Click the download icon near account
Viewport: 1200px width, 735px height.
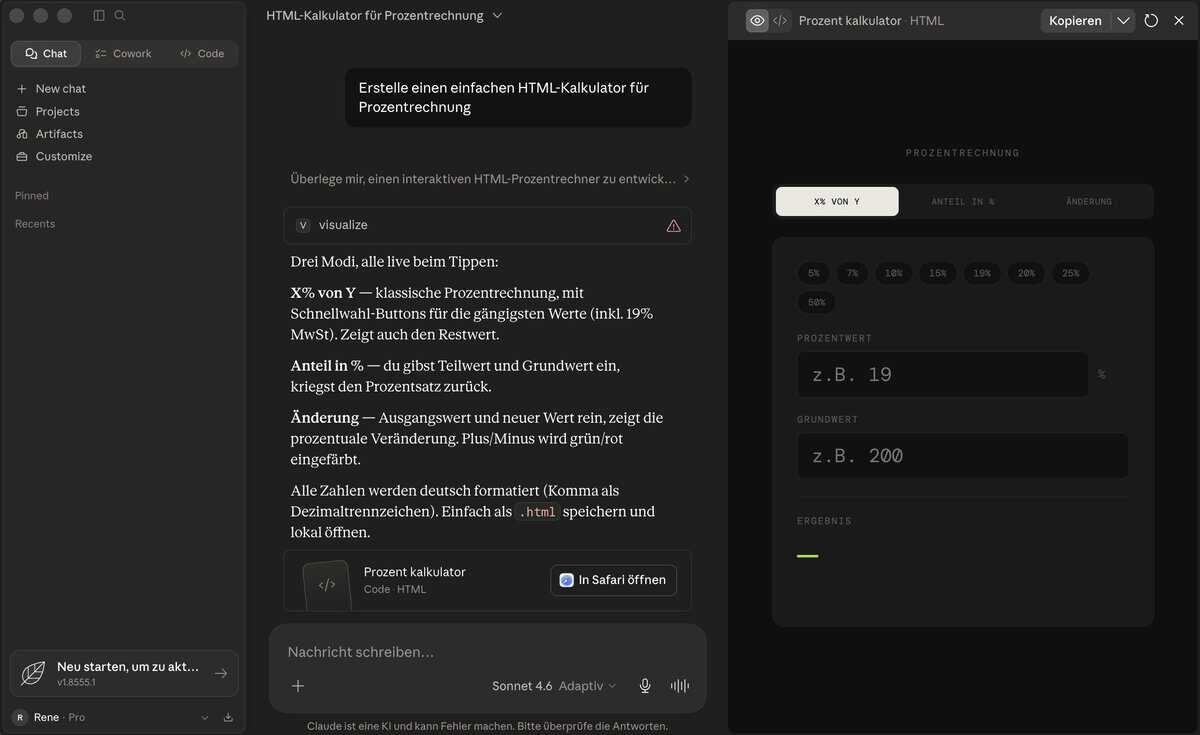coord(228,718)
